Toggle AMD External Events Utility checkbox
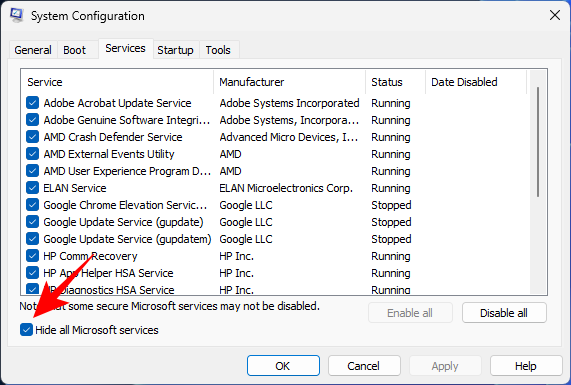Screen dimensions: 571x385 click(x=32, y=154)
